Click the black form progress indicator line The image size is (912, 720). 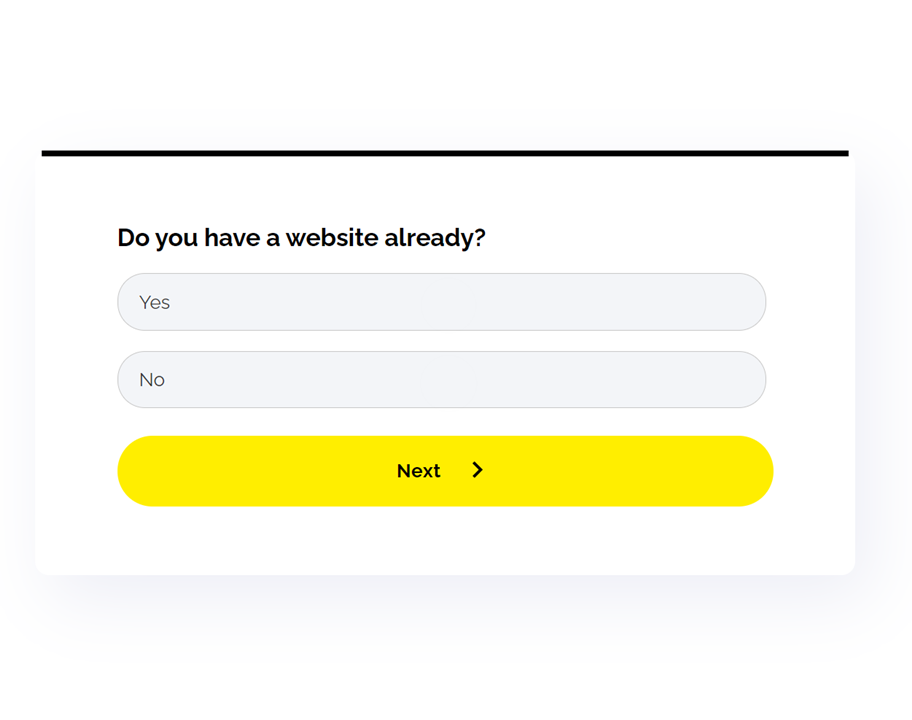pos(445,154)
